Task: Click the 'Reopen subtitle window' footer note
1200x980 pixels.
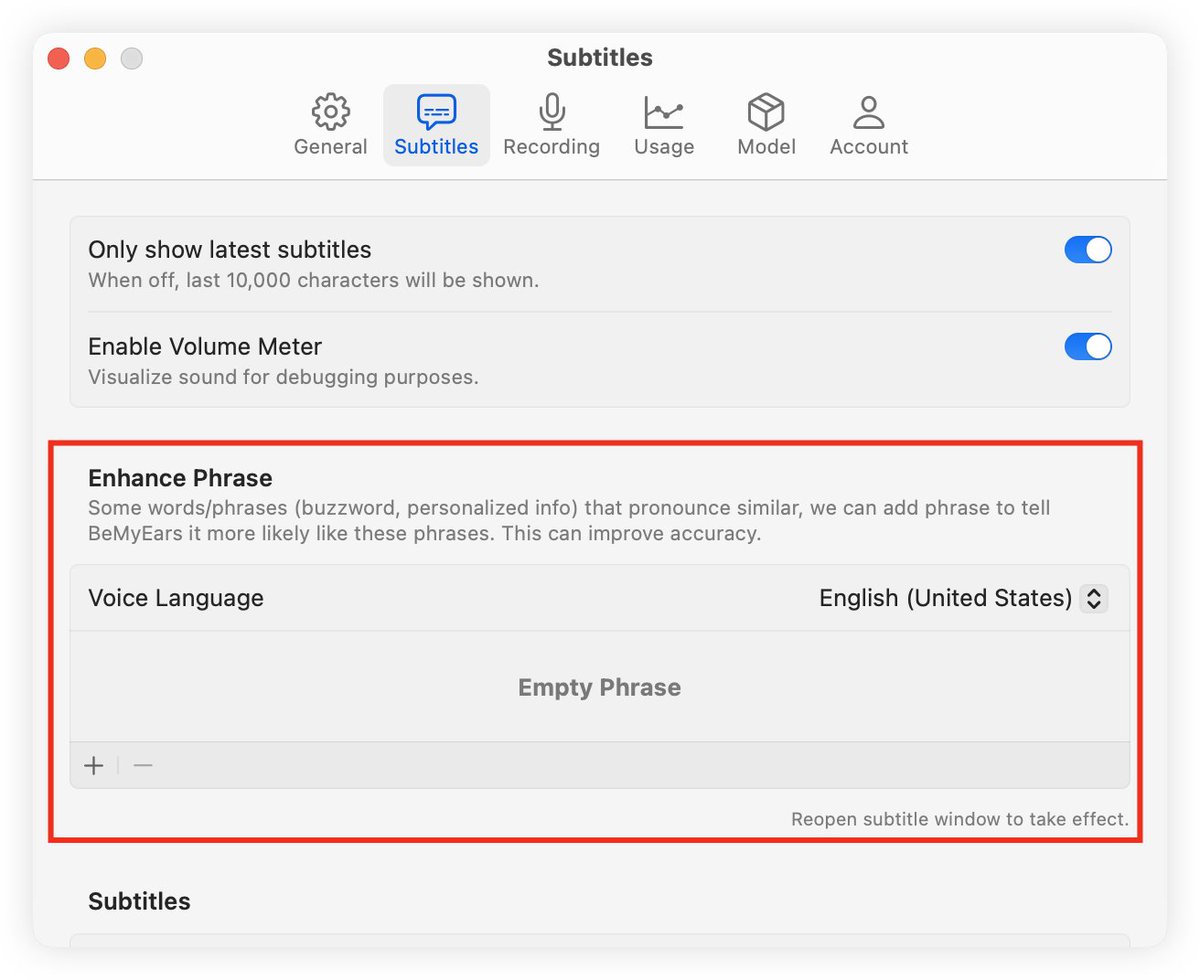Action: click(959, 819)
